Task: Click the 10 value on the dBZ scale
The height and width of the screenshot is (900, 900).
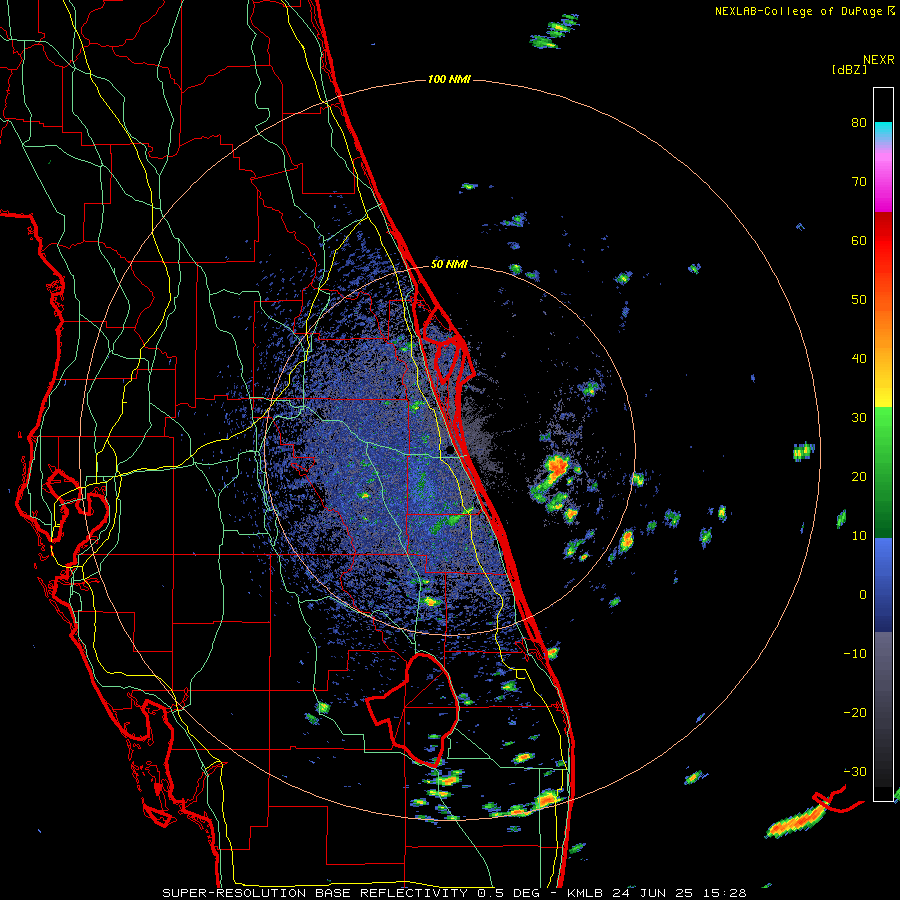Action: tap(859, 536)
